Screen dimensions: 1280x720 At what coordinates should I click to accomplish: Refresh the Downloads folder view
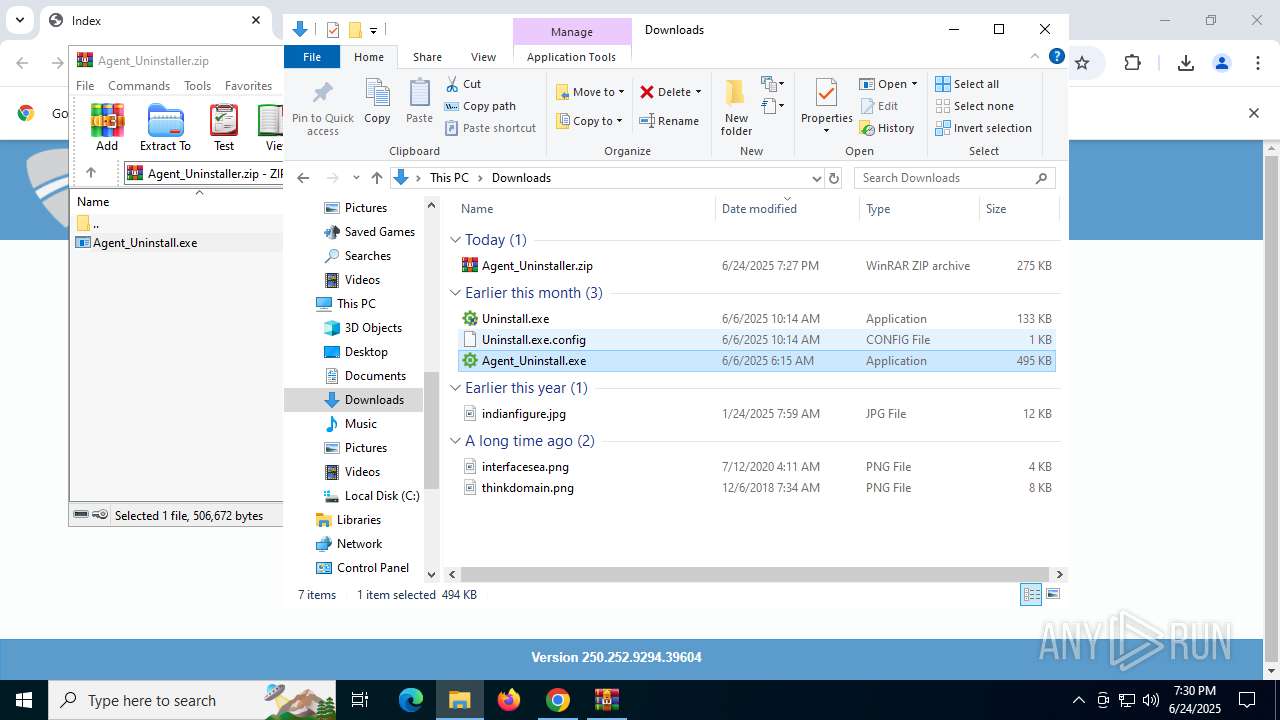click(836, 178)
